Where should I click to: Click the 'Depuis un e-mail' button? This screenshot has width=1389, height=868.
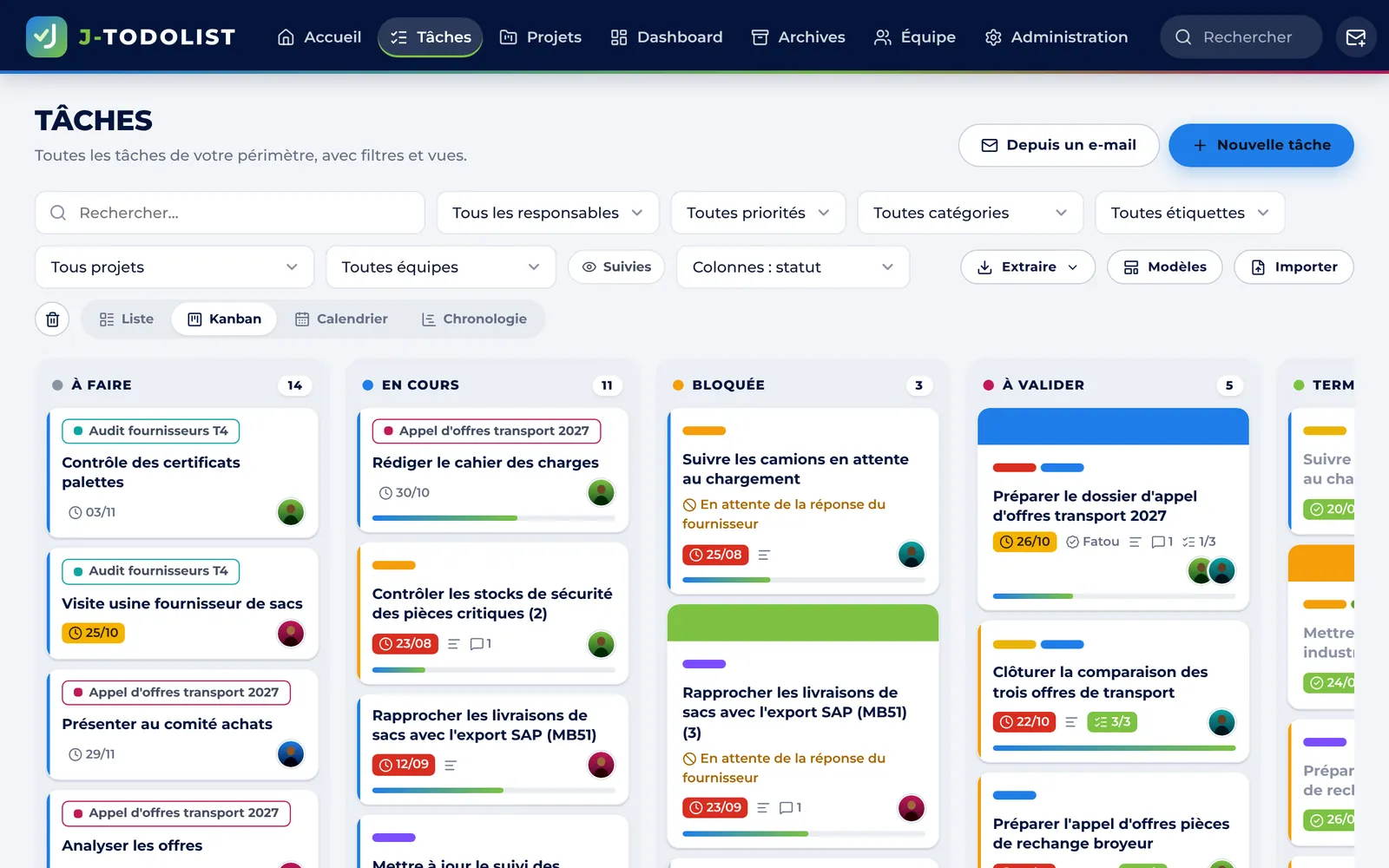[x=1059, y=146]
